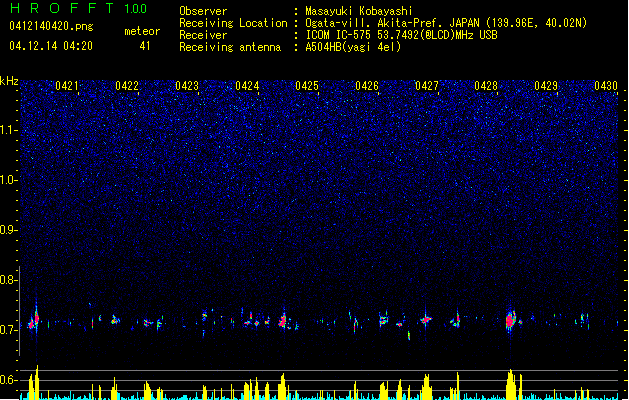The height and width of the screenshot is (400, 629).
Task: Click the 1.0 kHz axis label
Action: pyautogui.click(x=9, y=180)
